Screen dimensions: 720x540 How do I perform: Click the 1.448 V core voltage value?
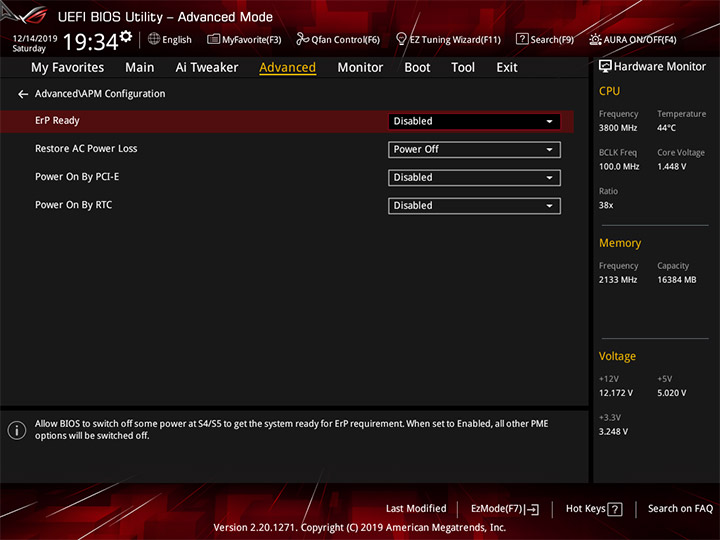(672, 167)
